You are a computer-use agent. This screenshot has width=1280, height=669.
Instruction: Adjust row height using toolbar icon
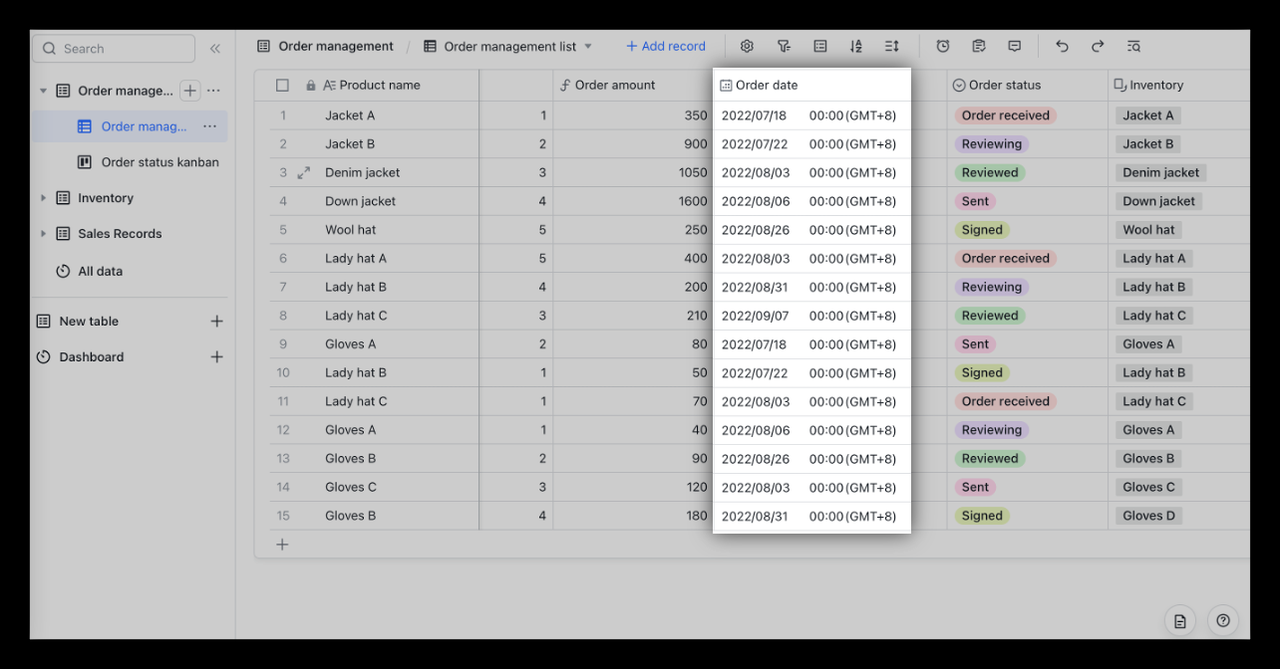pos(892,46)
